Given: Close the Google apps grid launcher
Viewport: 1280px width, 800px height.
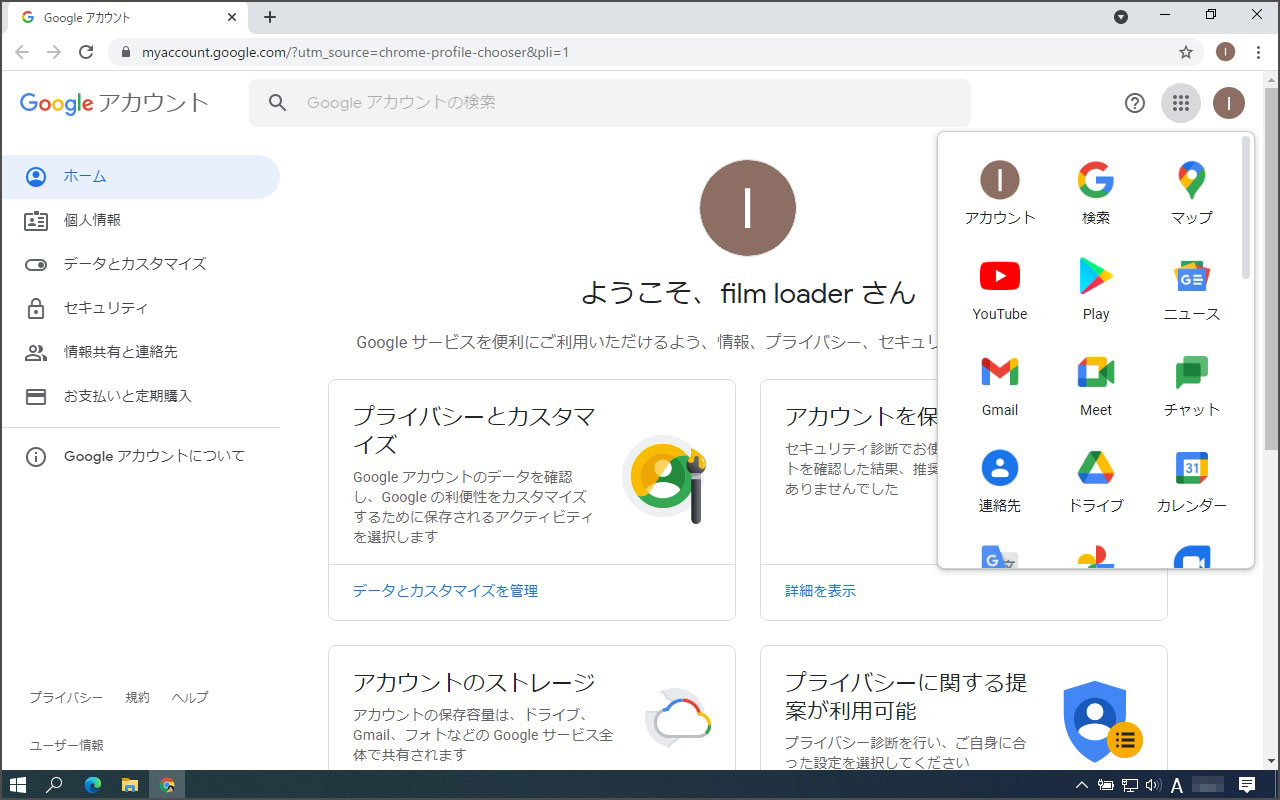Looking at the screenshot, I should [1181, 102].
